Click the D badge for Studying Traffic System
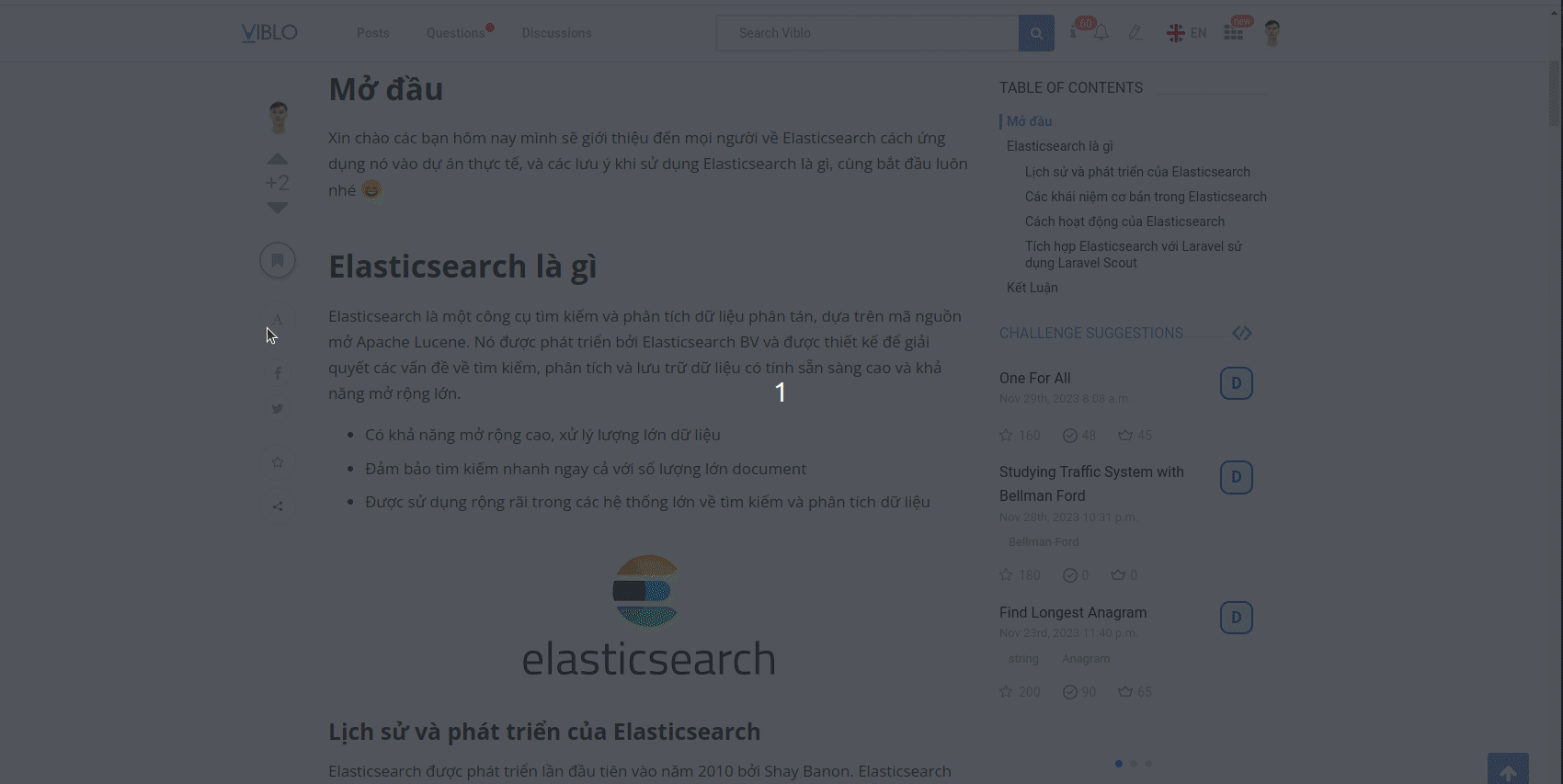 1237,477
